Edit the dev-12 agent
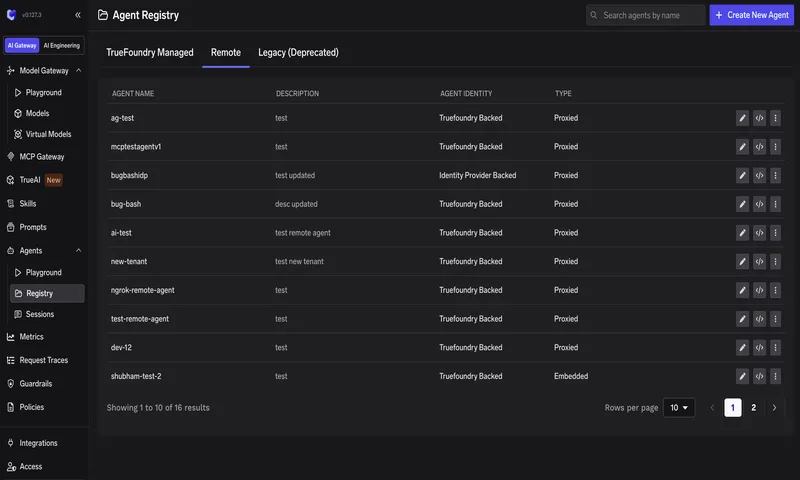800x480 pixels. [742, 347]
